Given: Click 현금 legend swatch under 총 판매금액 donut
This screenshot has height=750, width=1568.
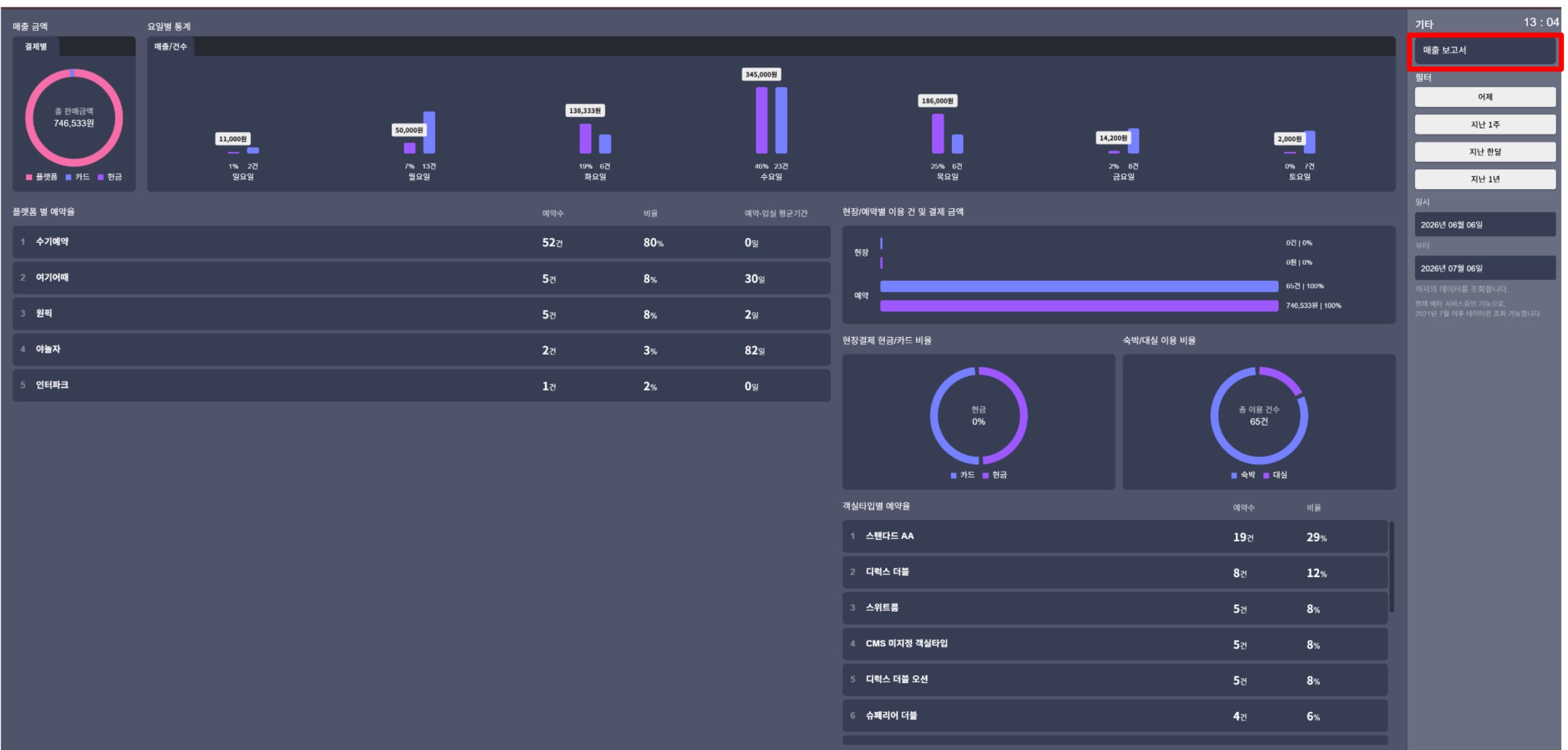Looking at the screenshot, I should 100,177.
